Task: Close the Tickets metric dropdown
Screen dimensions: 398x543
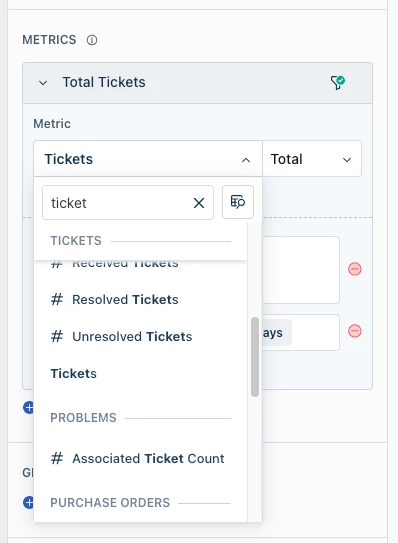Action: (246, 160)
